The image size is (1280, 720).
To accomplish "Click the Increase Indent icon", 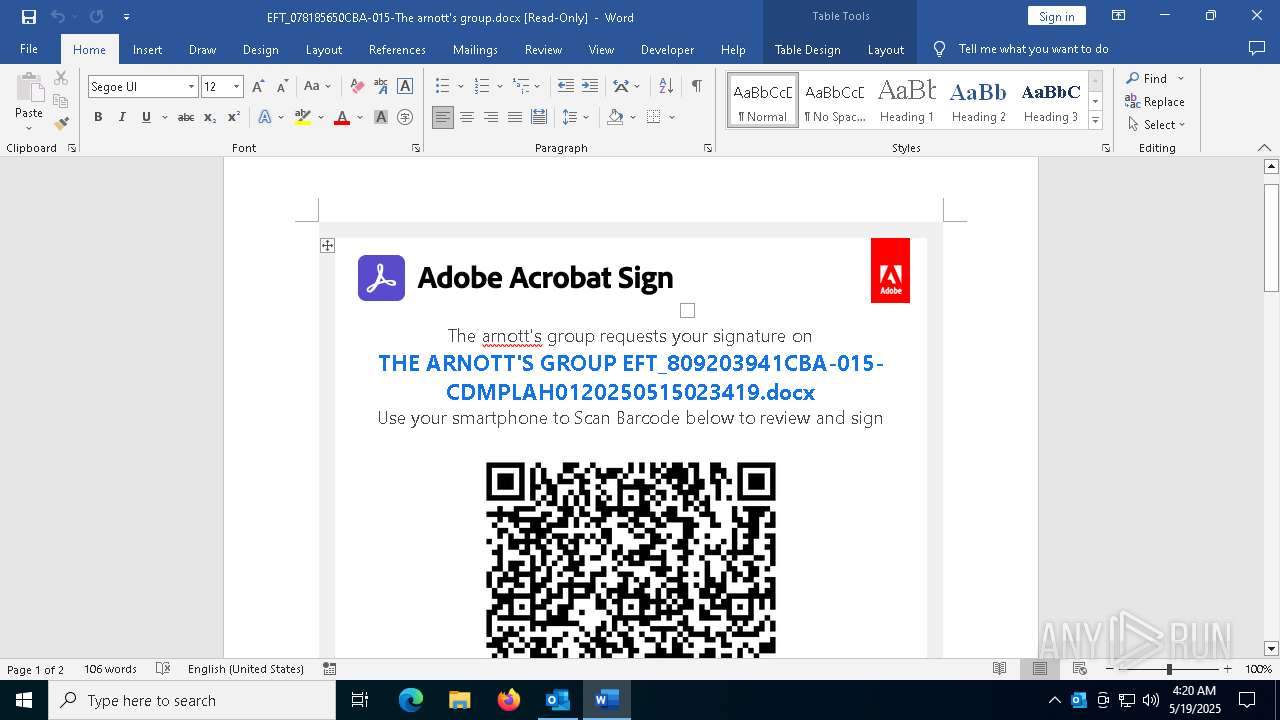I will (590, 87).
